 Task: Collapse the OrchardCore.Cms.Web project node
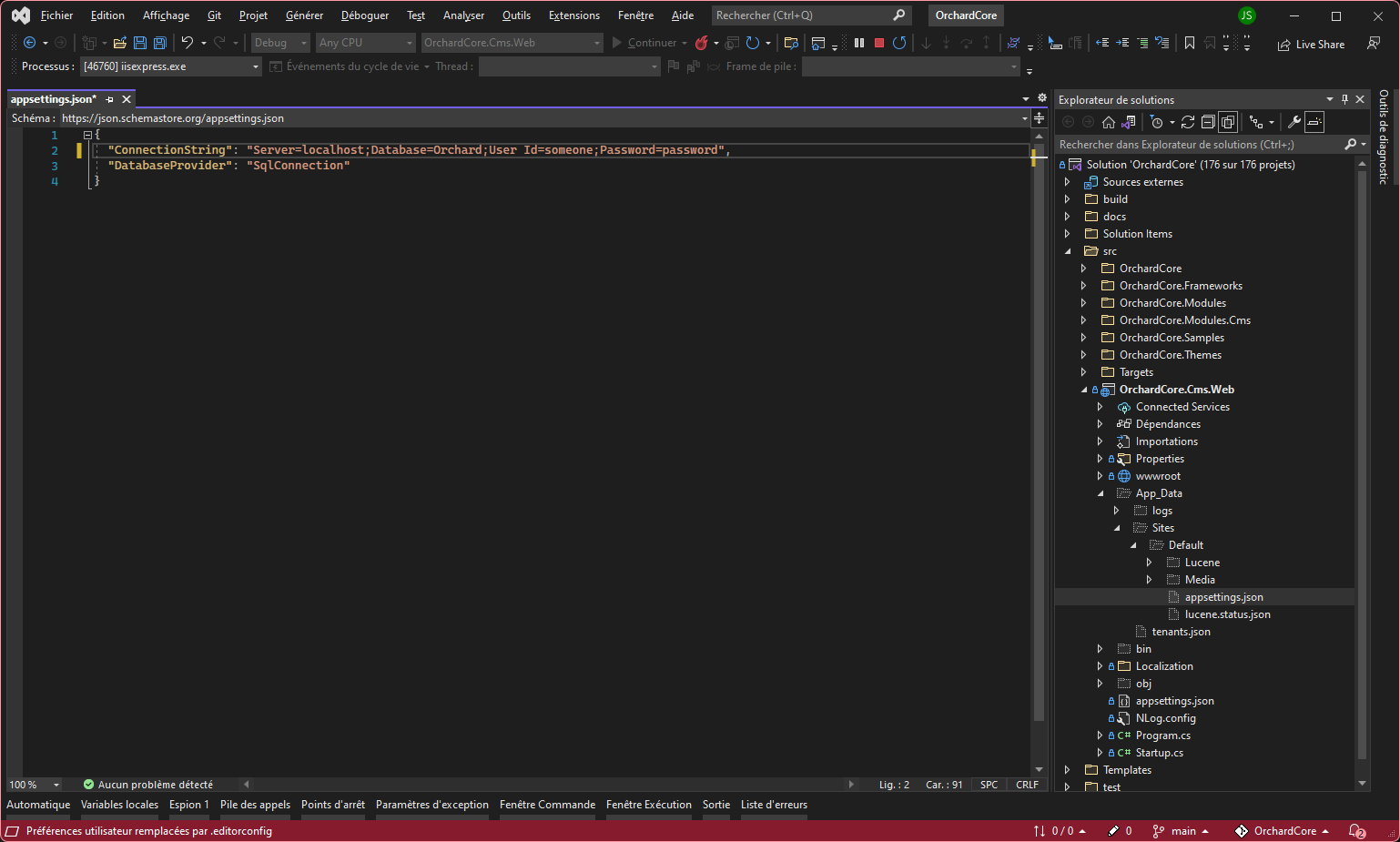[x=1084, y=389]
